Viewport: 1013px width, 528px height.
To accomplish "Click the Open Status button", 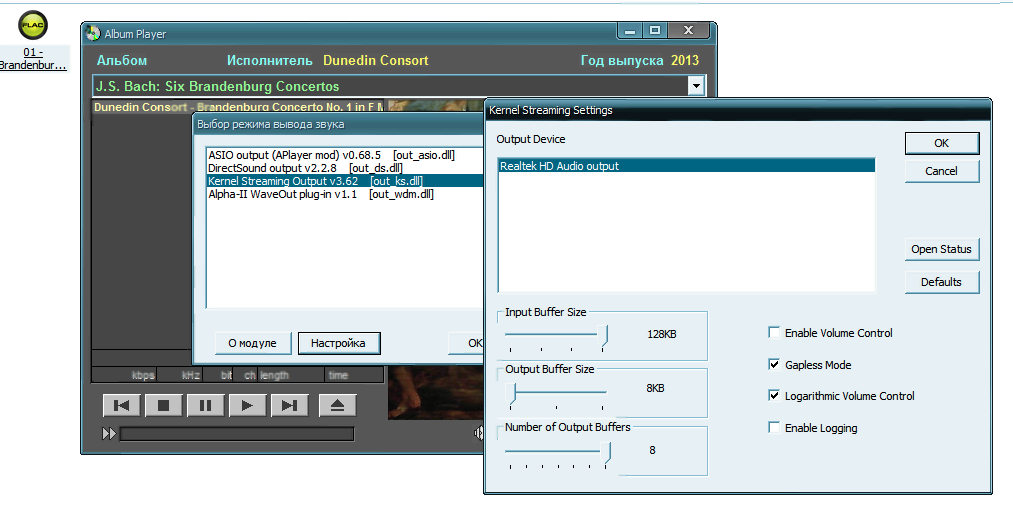I will pos(942,249).
